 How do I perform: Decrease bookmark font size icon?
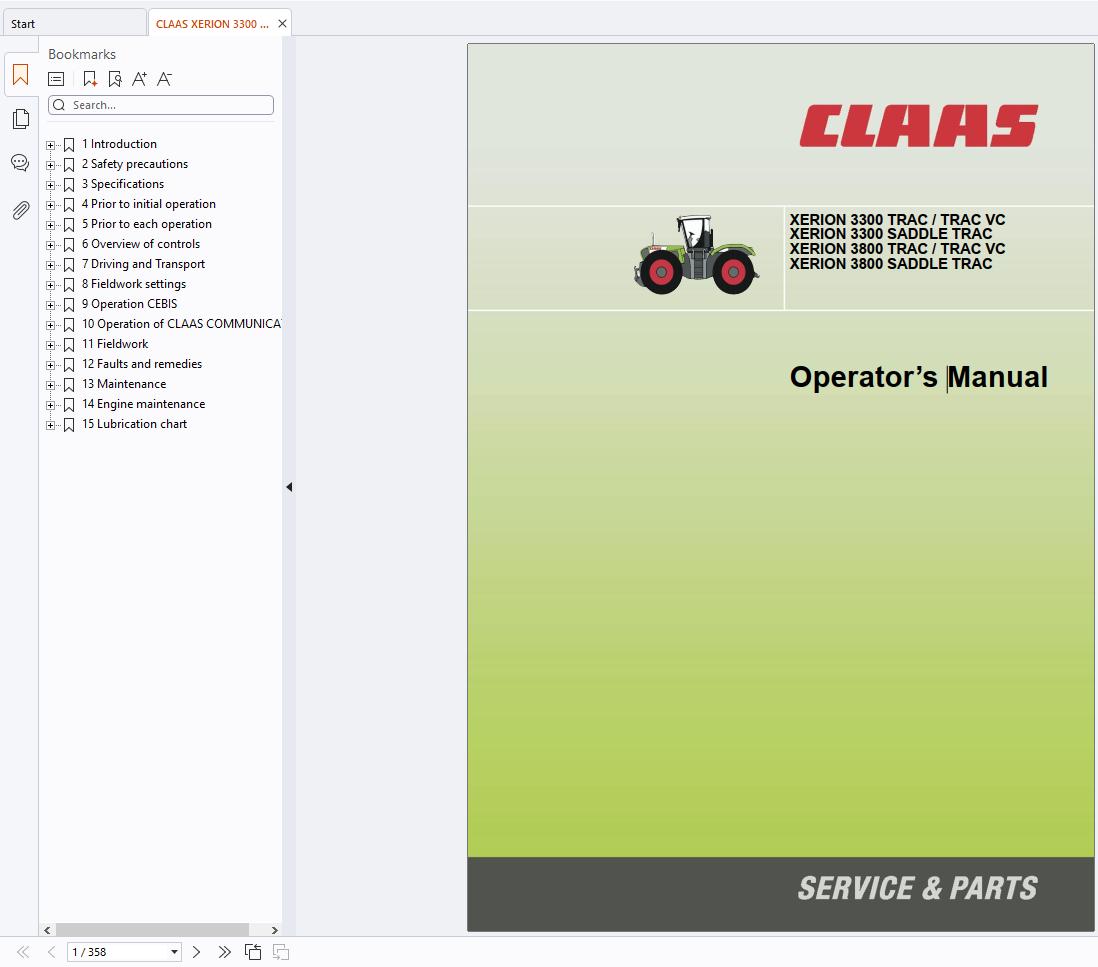tap(164, 79)
